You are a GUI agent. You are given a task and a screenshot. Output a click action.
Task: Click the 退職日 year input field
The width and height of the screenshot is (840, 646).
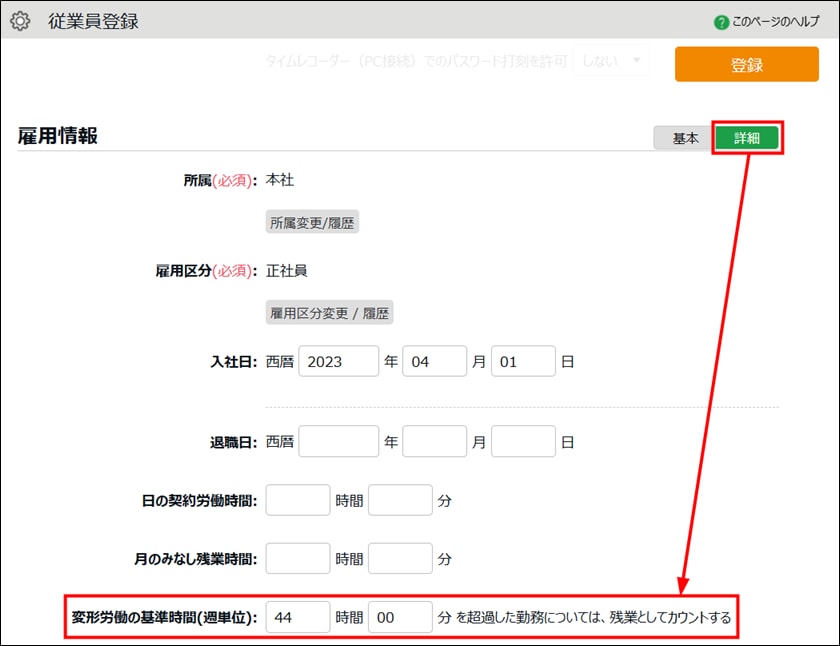pos(338,441)
